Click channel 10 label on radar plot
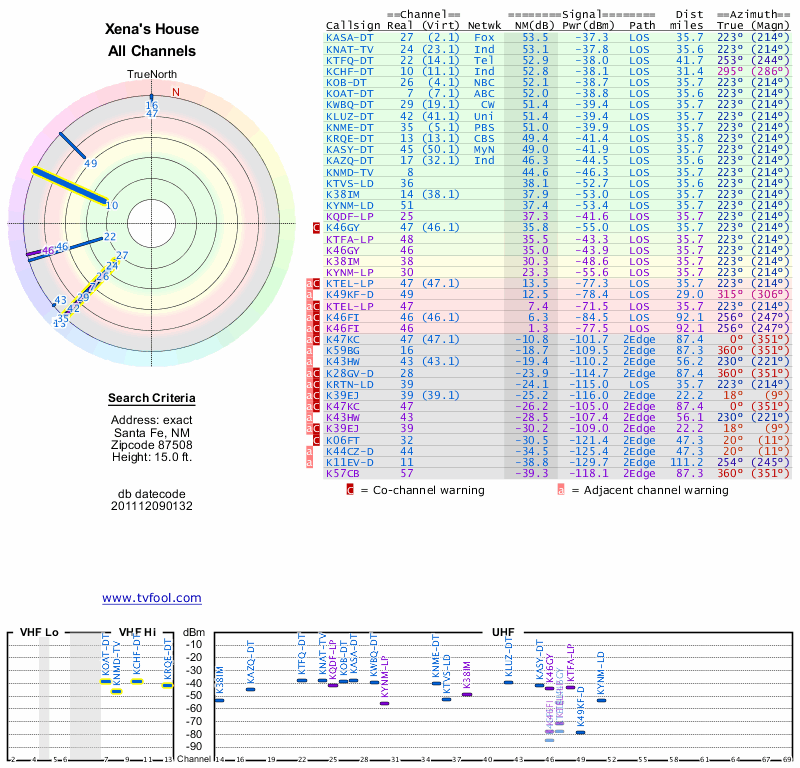Screen dimensions: 800x768 [x=112, y=205]
